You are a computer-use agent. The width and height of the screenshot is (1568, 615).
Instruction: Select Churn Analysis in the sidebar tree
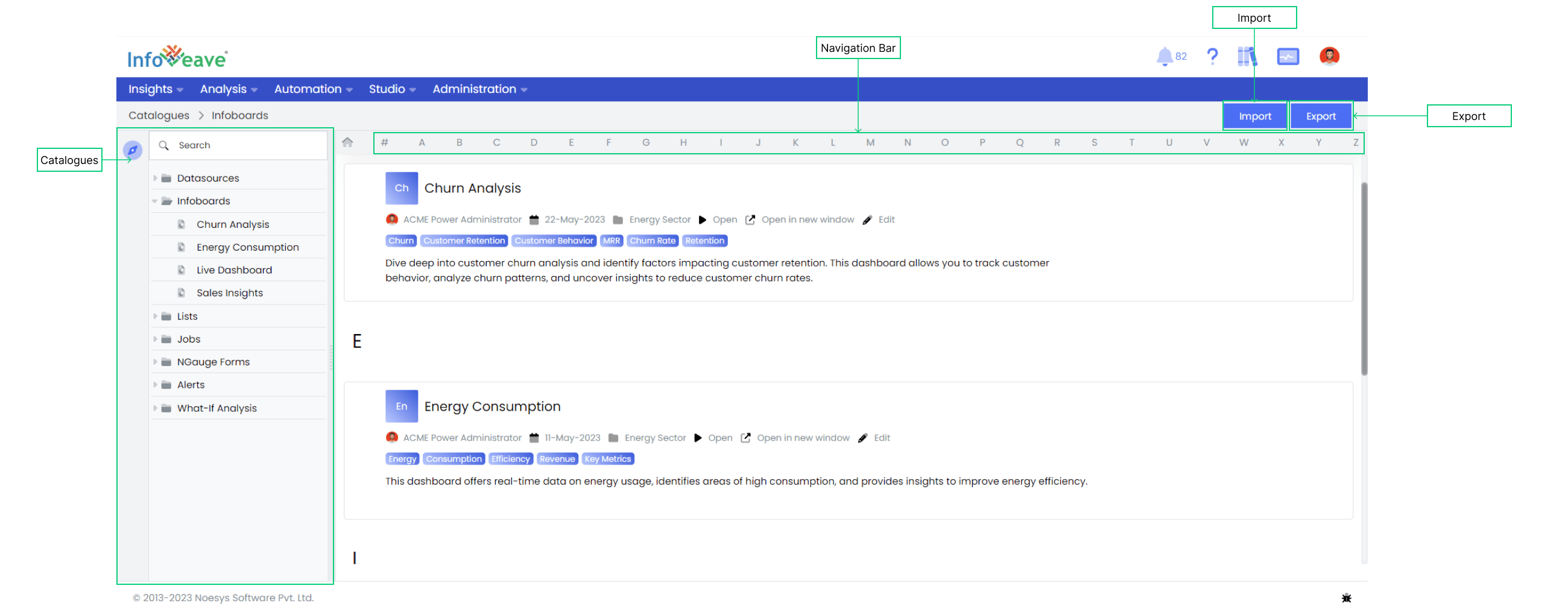pos(233,224)
